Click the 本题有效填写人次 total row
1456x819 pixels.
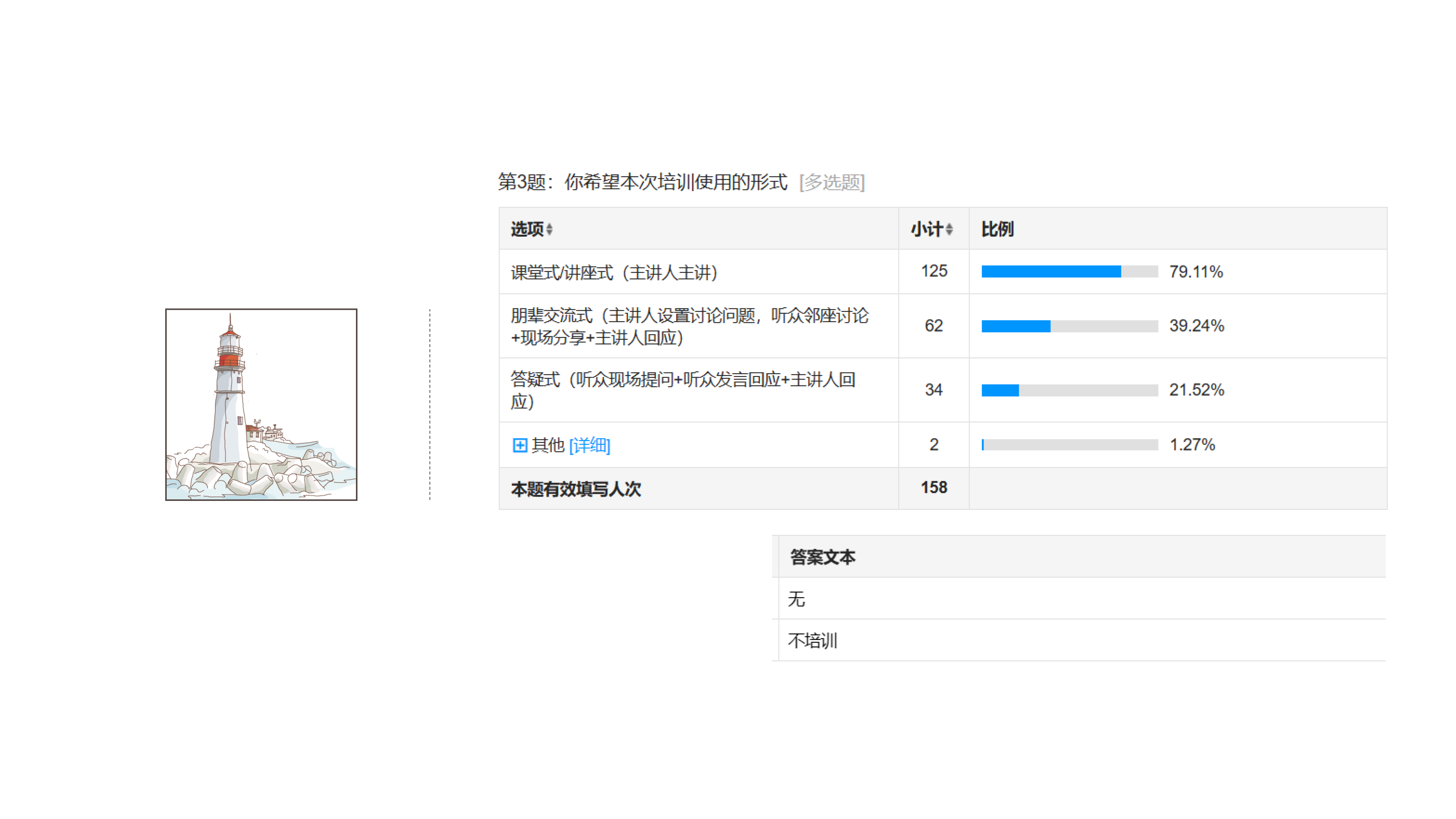tap(575, 489)
